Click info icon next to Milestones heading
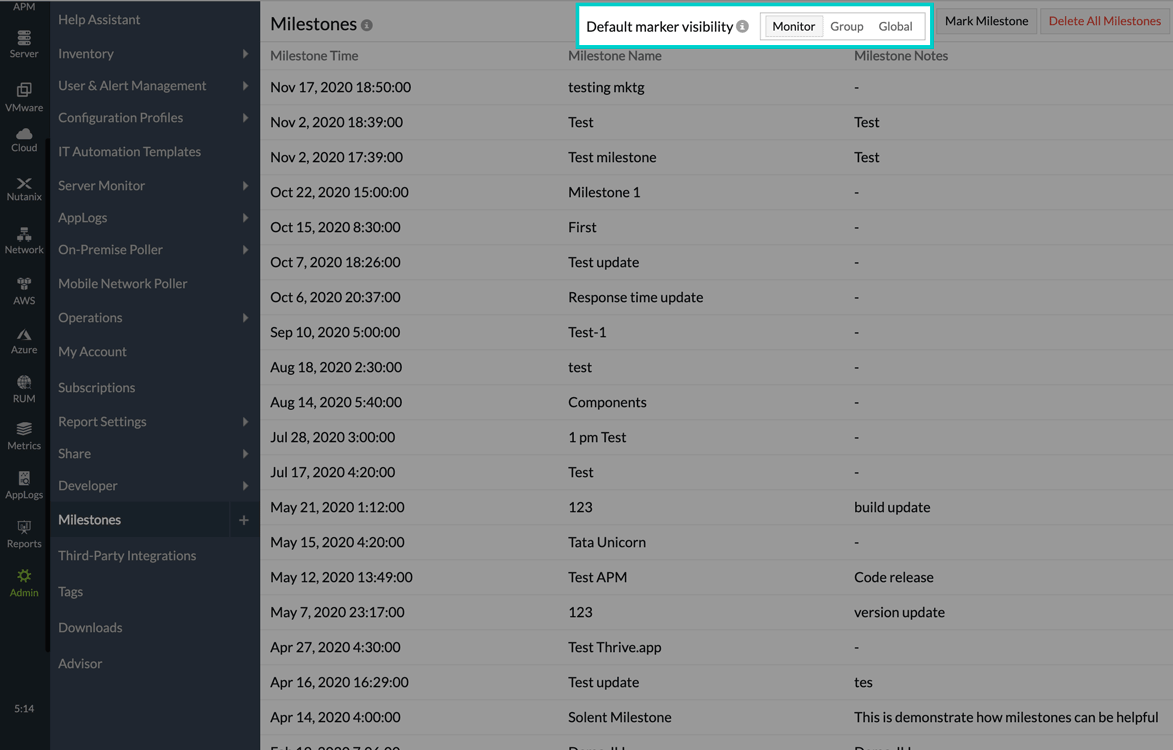Screen dimensions: 1173x750 click(367, 25)
